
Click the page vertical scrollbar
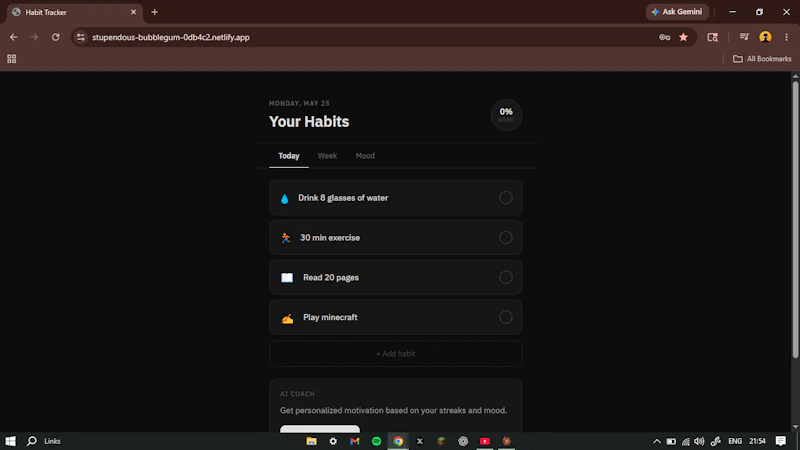795,219
